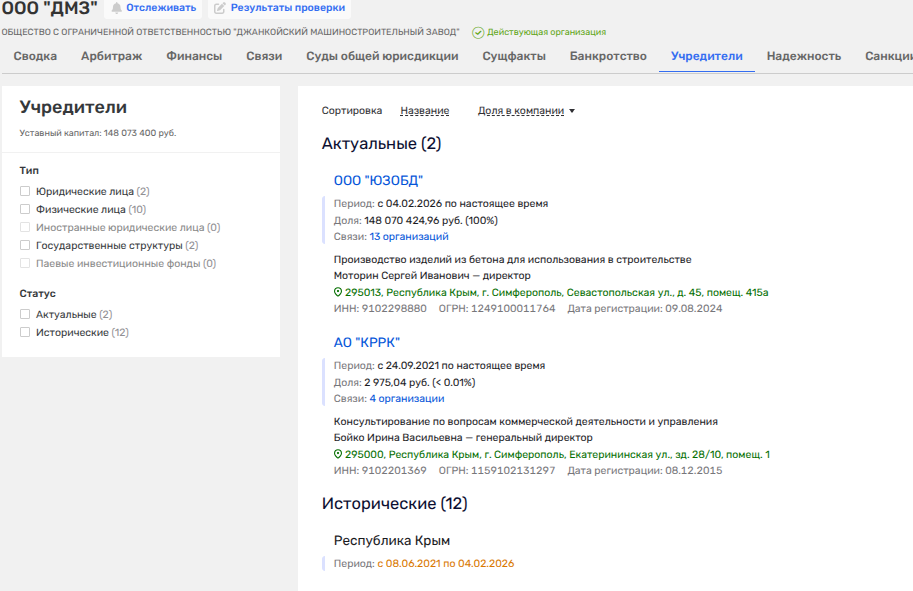
Task: Click the Отслеживать button
Action: coord(153,8)
